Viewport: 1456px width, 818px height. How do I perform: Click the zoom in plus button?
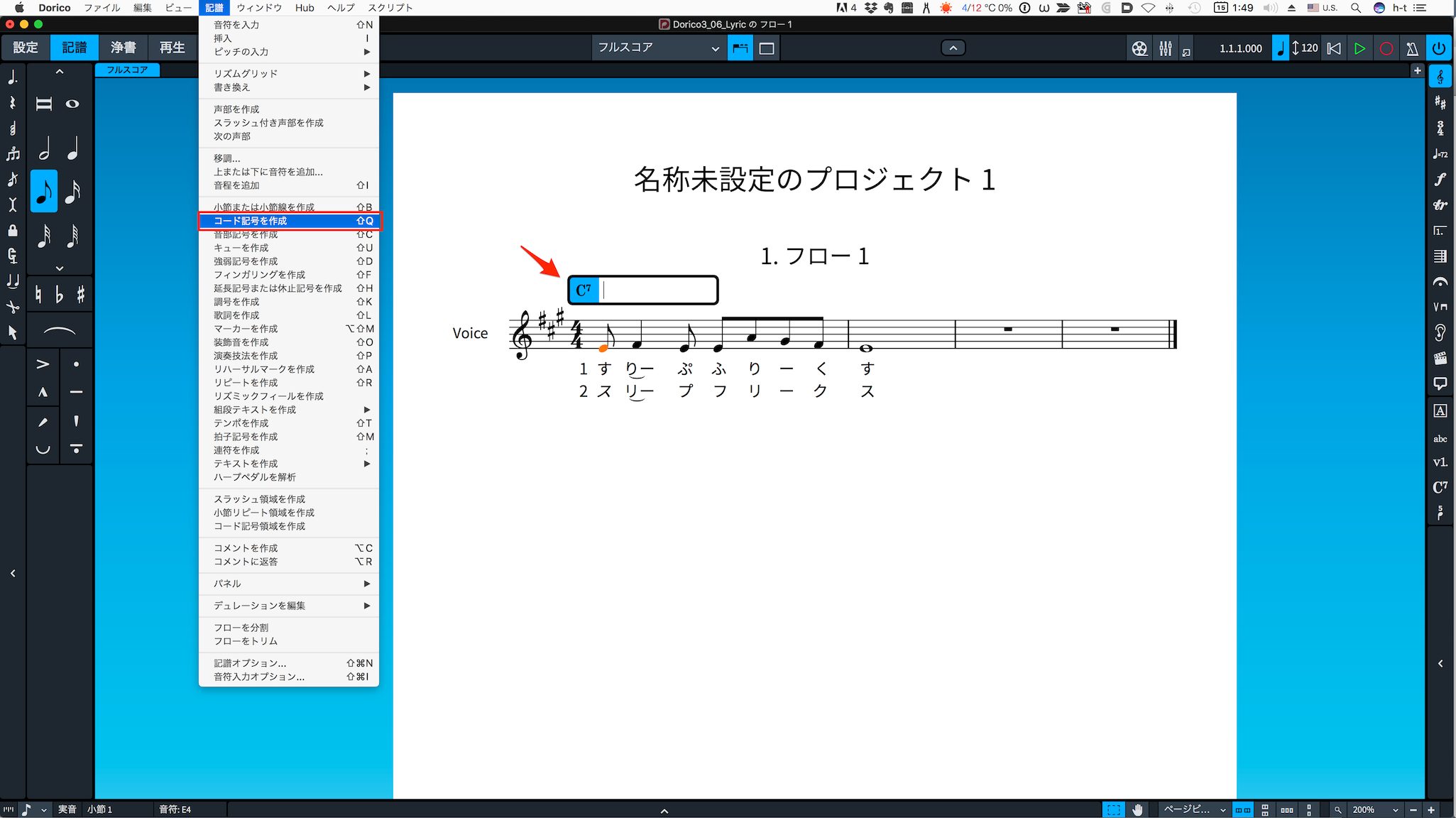click(x=1431, y=809)
